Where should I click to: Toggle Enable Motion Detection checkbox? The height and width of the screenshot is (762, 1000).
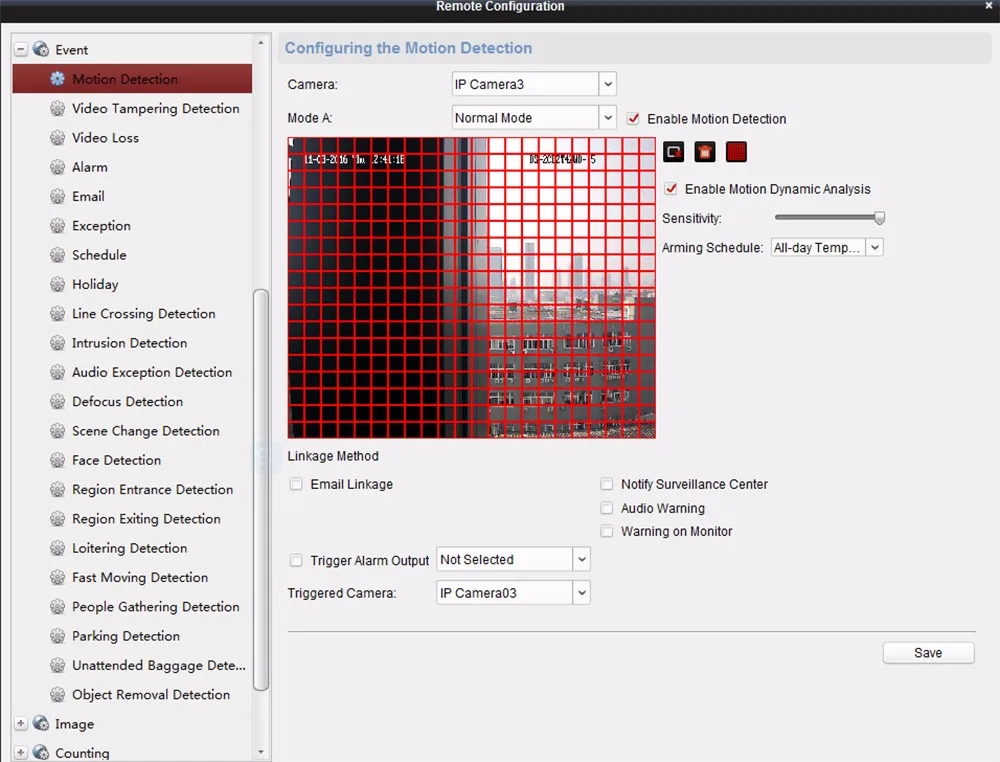[x=633, y=119]
